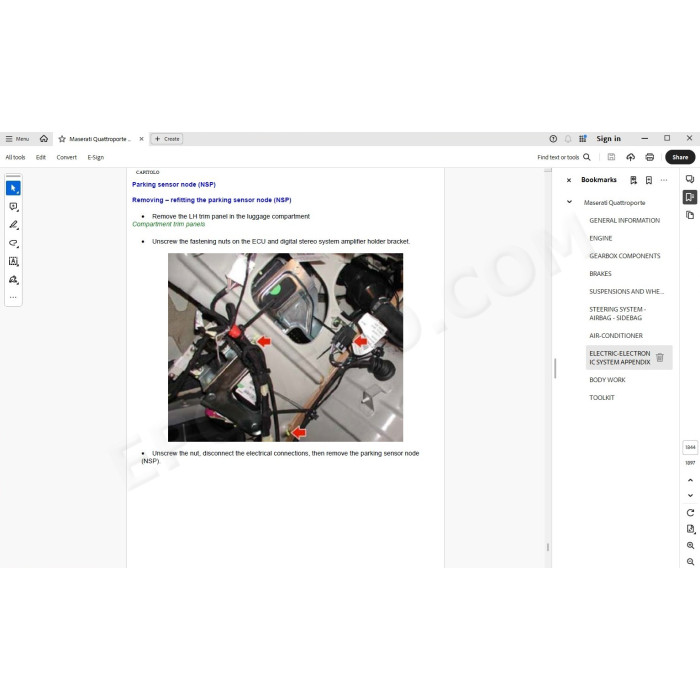Open the E-Sign menu item
The width and height of the screenshot is (700, 700).
pyautogui.click(x=96, y=157)
